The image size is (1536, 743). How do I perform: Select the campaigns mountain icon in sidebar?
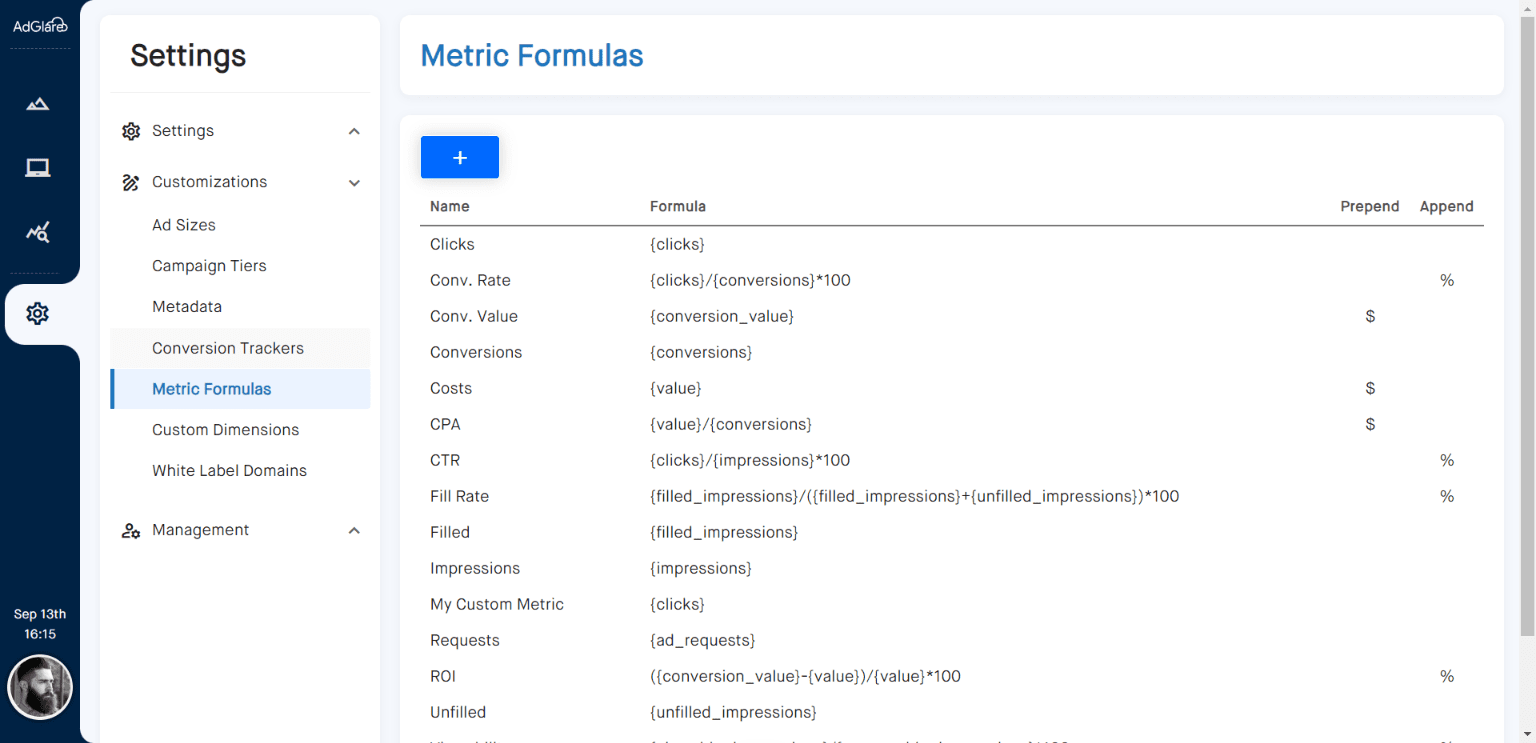pyautogui.click(x=37, y=103)
